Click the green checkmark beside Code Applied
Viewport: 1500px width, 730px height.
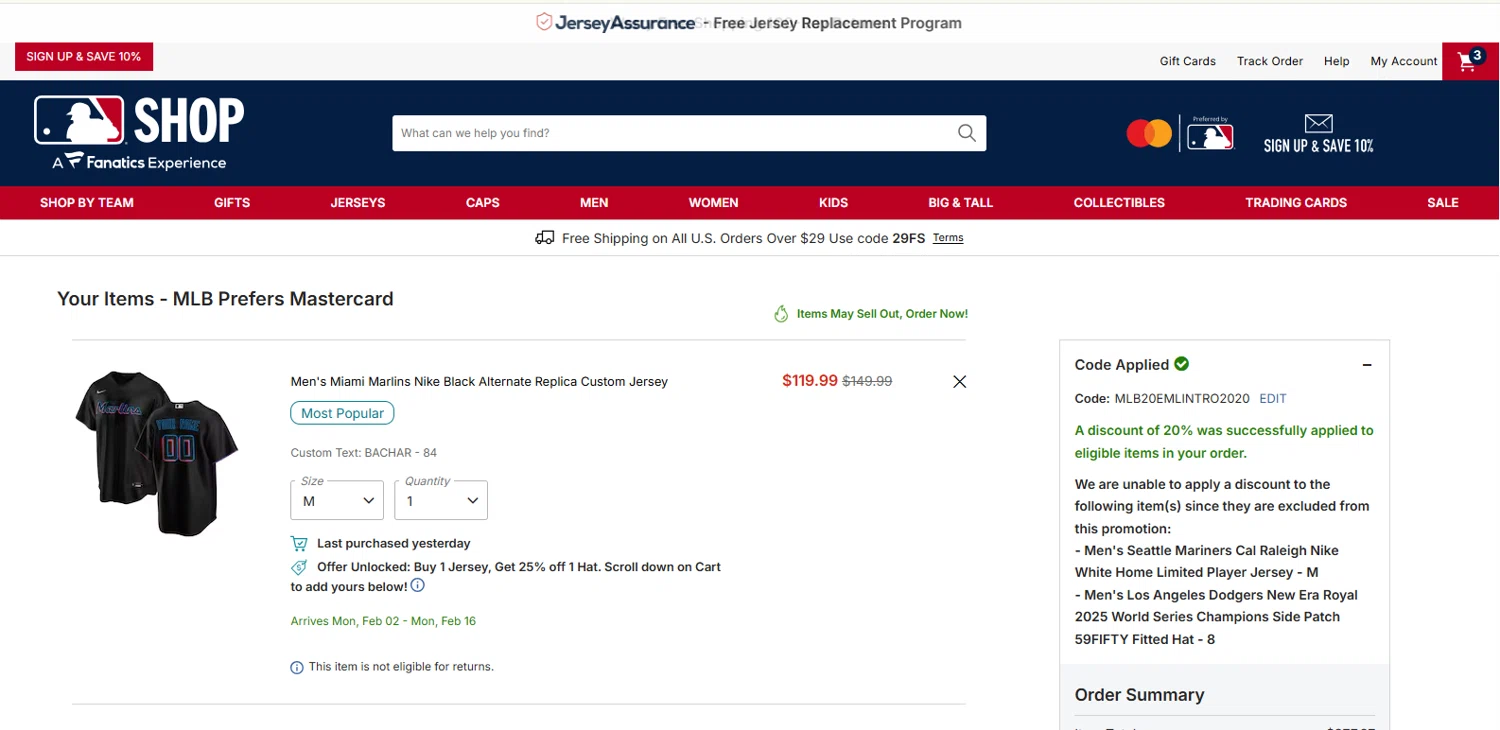pyautogui.click(x=1182, y=364)
